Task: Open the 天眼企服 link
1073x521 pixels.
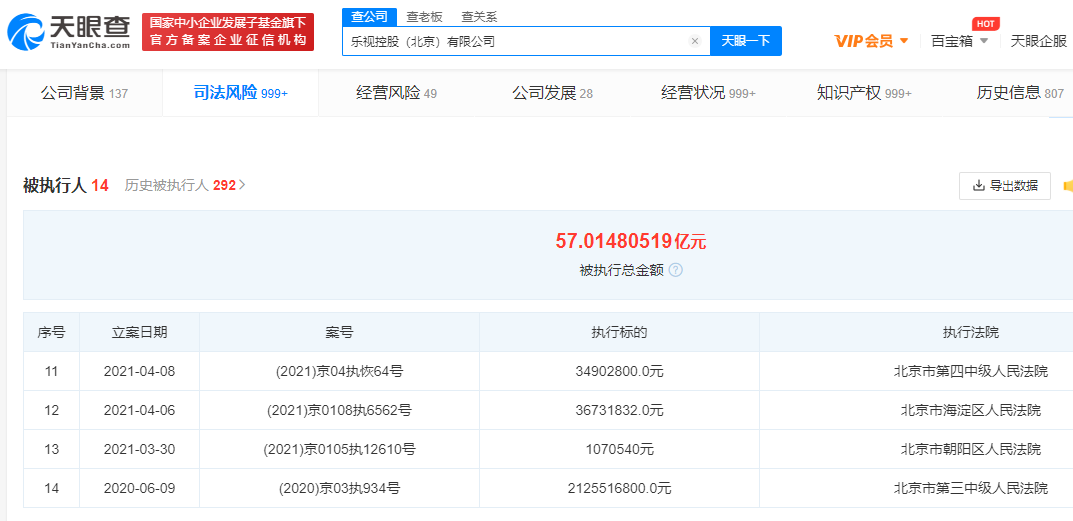Action: 1038,41
